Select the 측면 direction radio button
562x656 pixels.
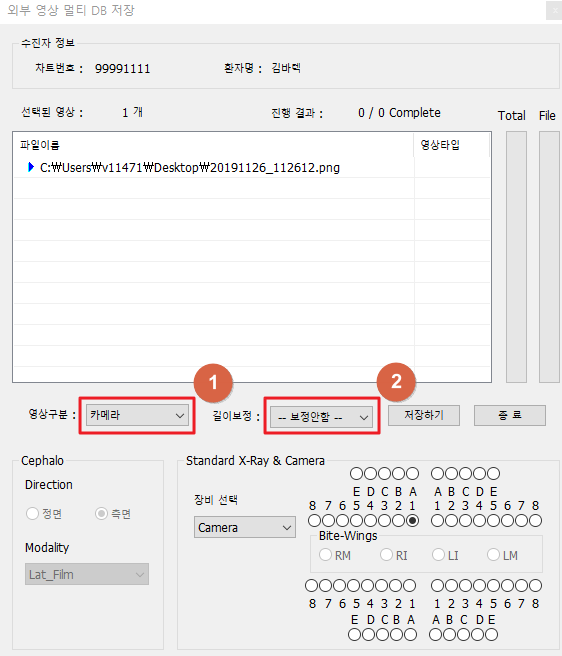tap(101, 513)
